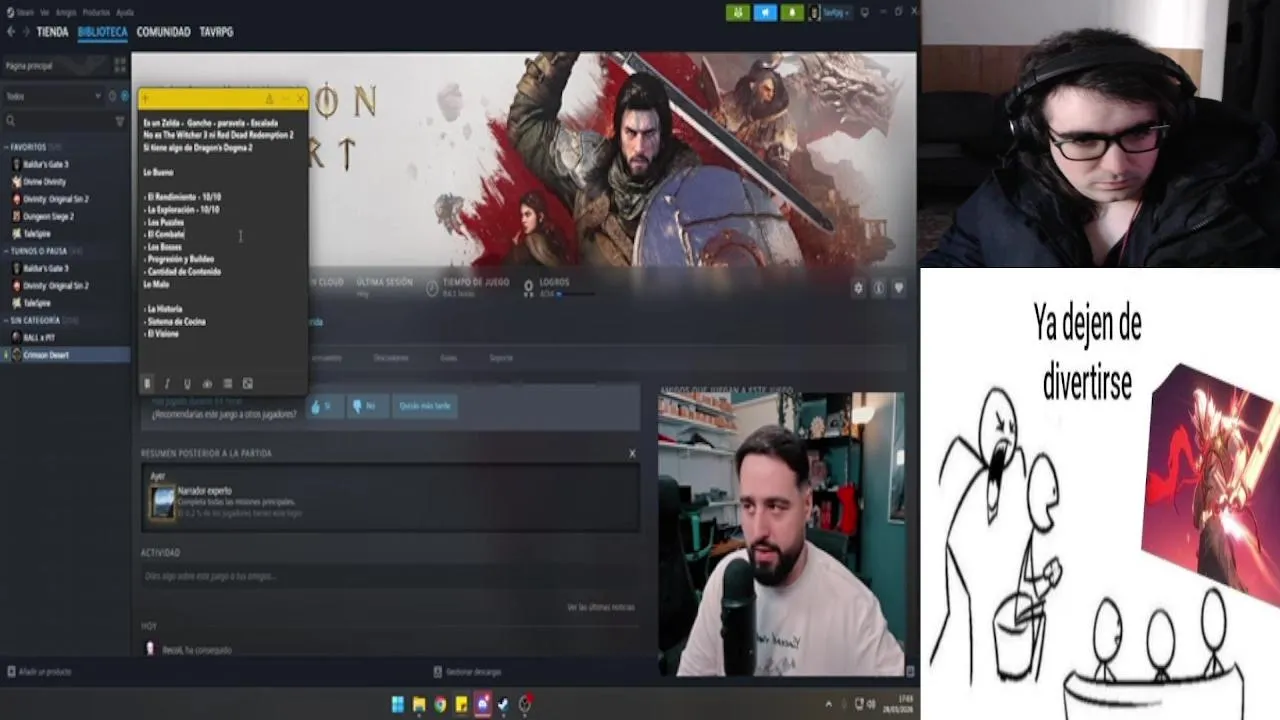Click the blue announcements megaphone button

(x=765, y=13)
